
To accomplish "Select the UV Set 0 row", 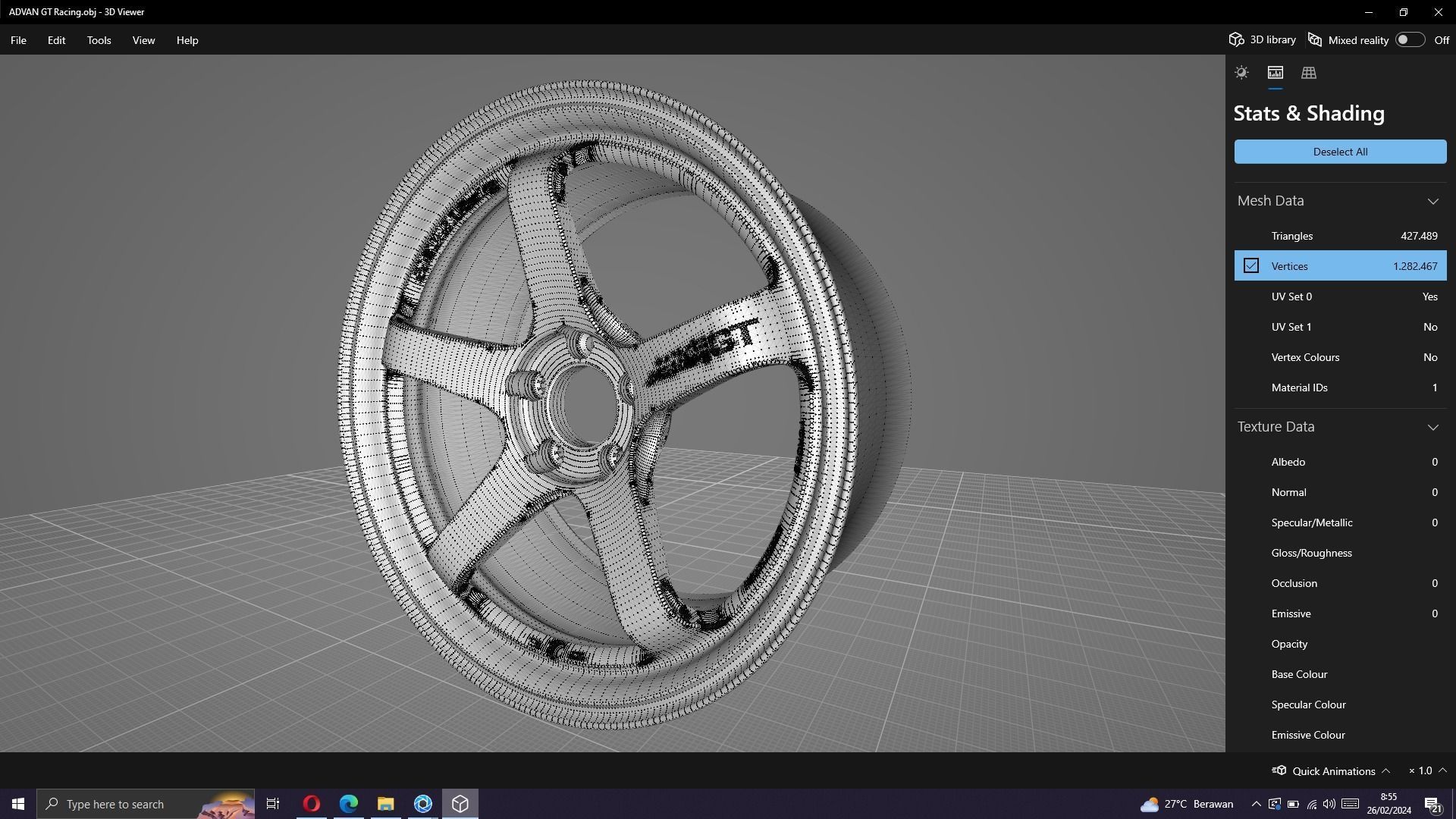I will 1340,297.
